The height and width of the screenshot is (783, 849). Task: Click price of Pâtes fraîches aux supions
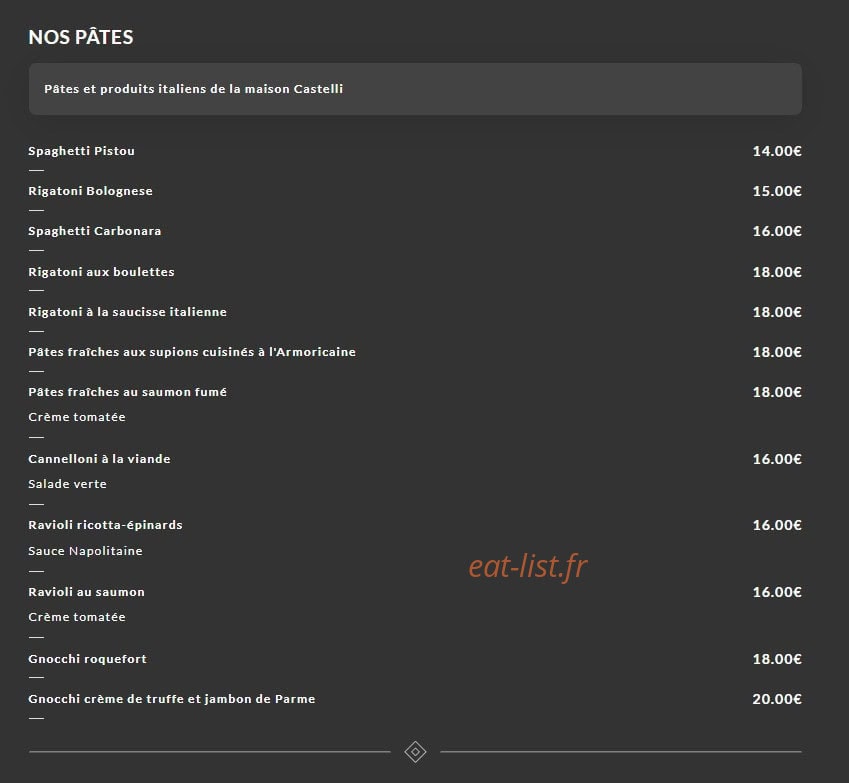pyautogui.click(x=777, y=352)
